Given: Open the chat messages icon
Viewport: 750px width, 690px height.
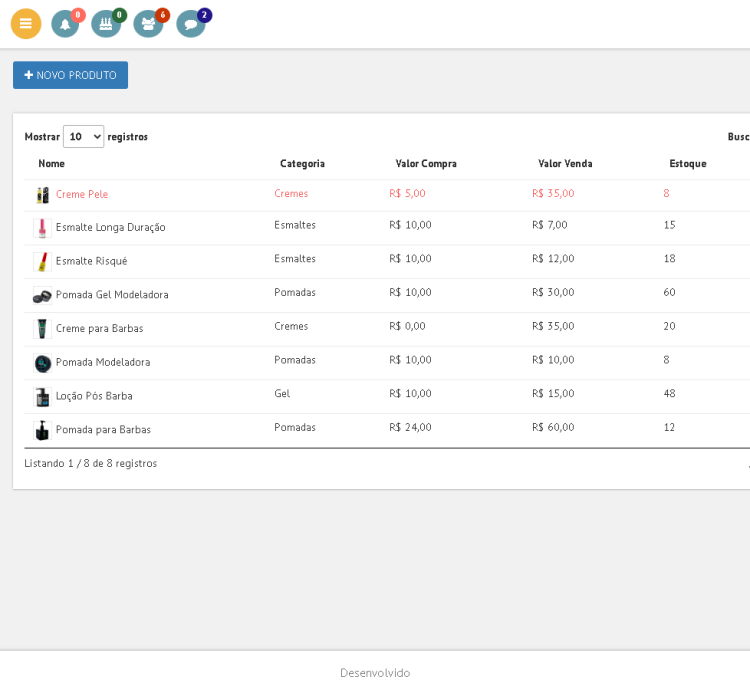Looking at the screenshot, I should pyautogui.click(x=190, y=24).
